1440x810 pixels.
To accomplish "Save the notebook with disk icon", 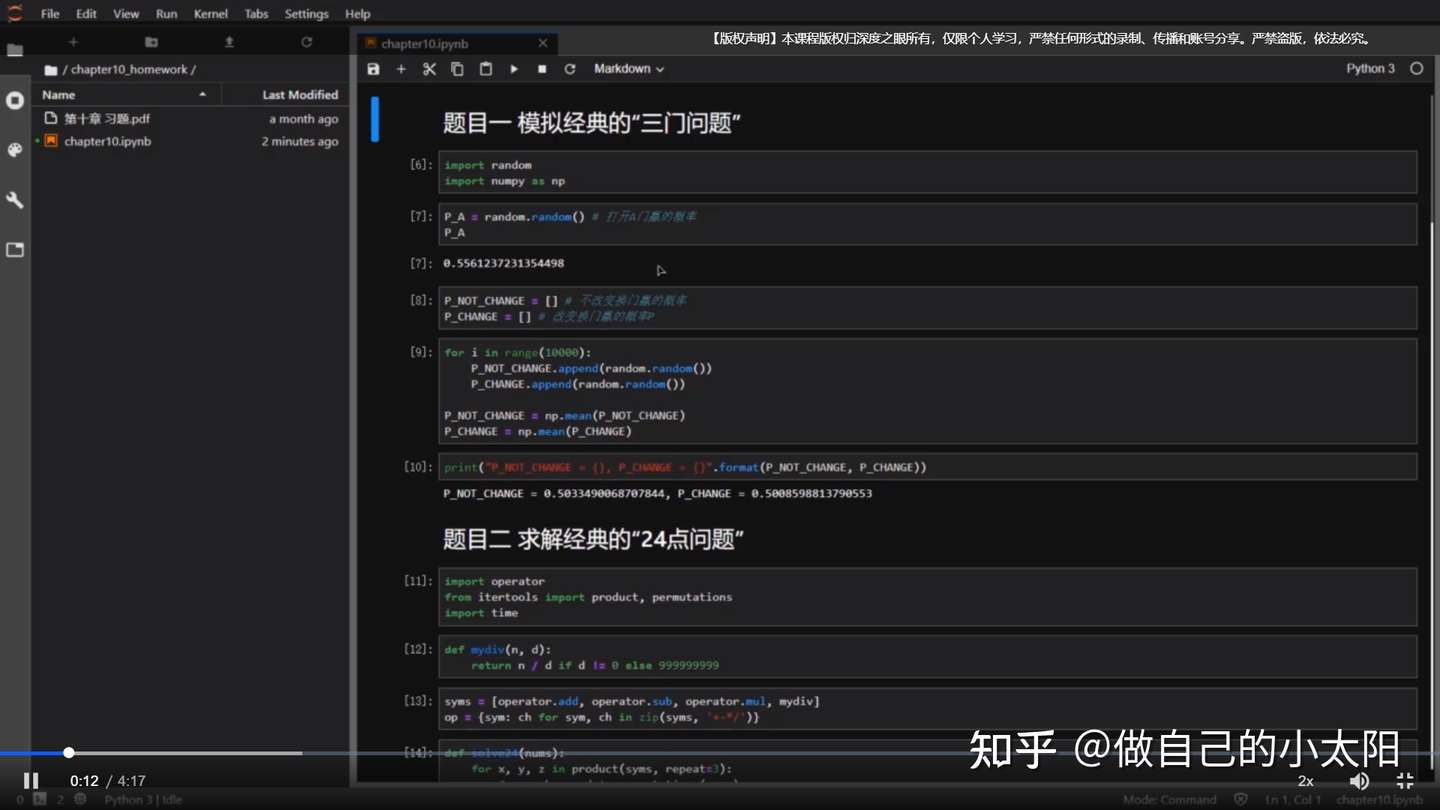I will 373,69.
